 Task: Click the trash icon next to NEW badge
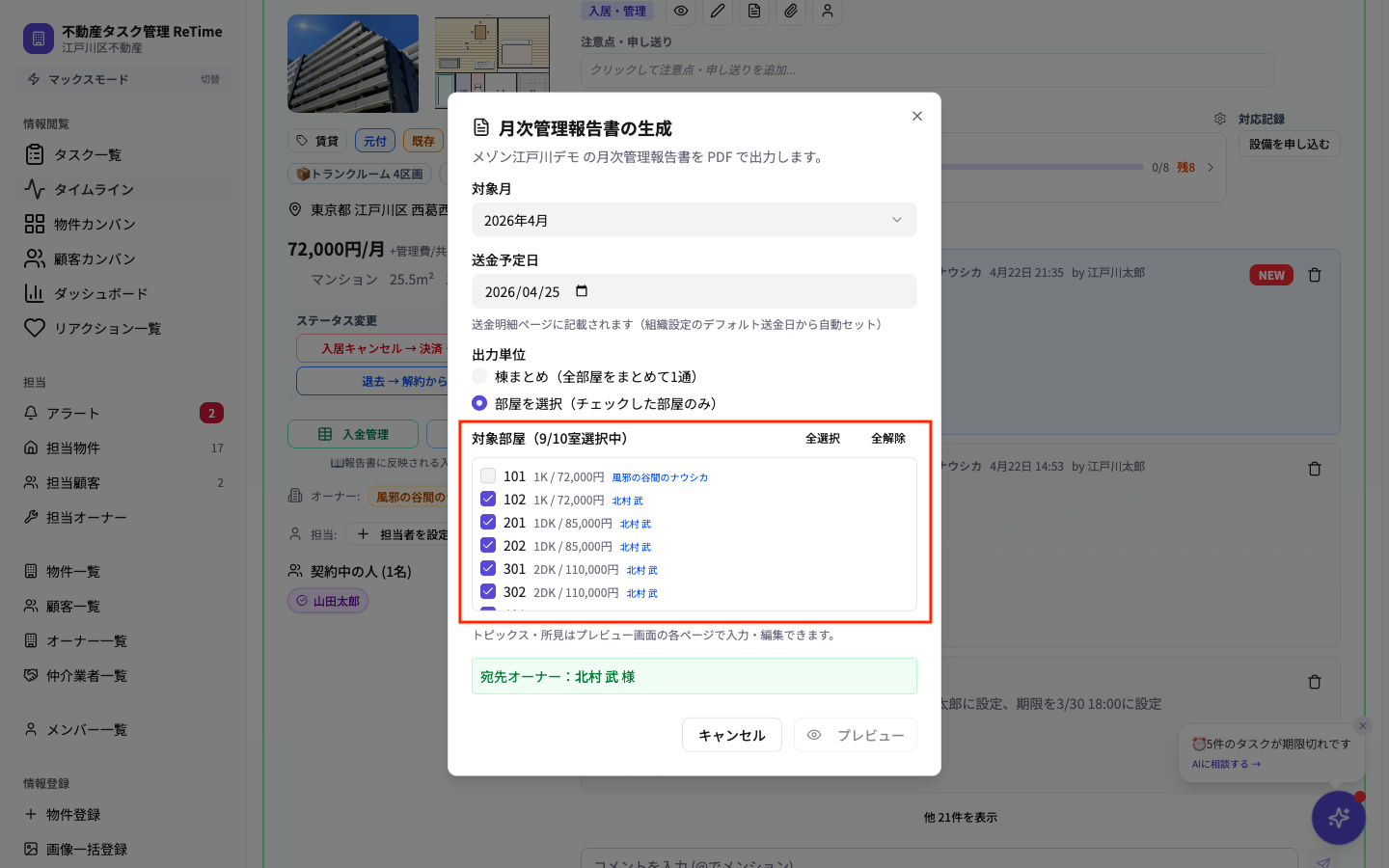pos(1315,275)
